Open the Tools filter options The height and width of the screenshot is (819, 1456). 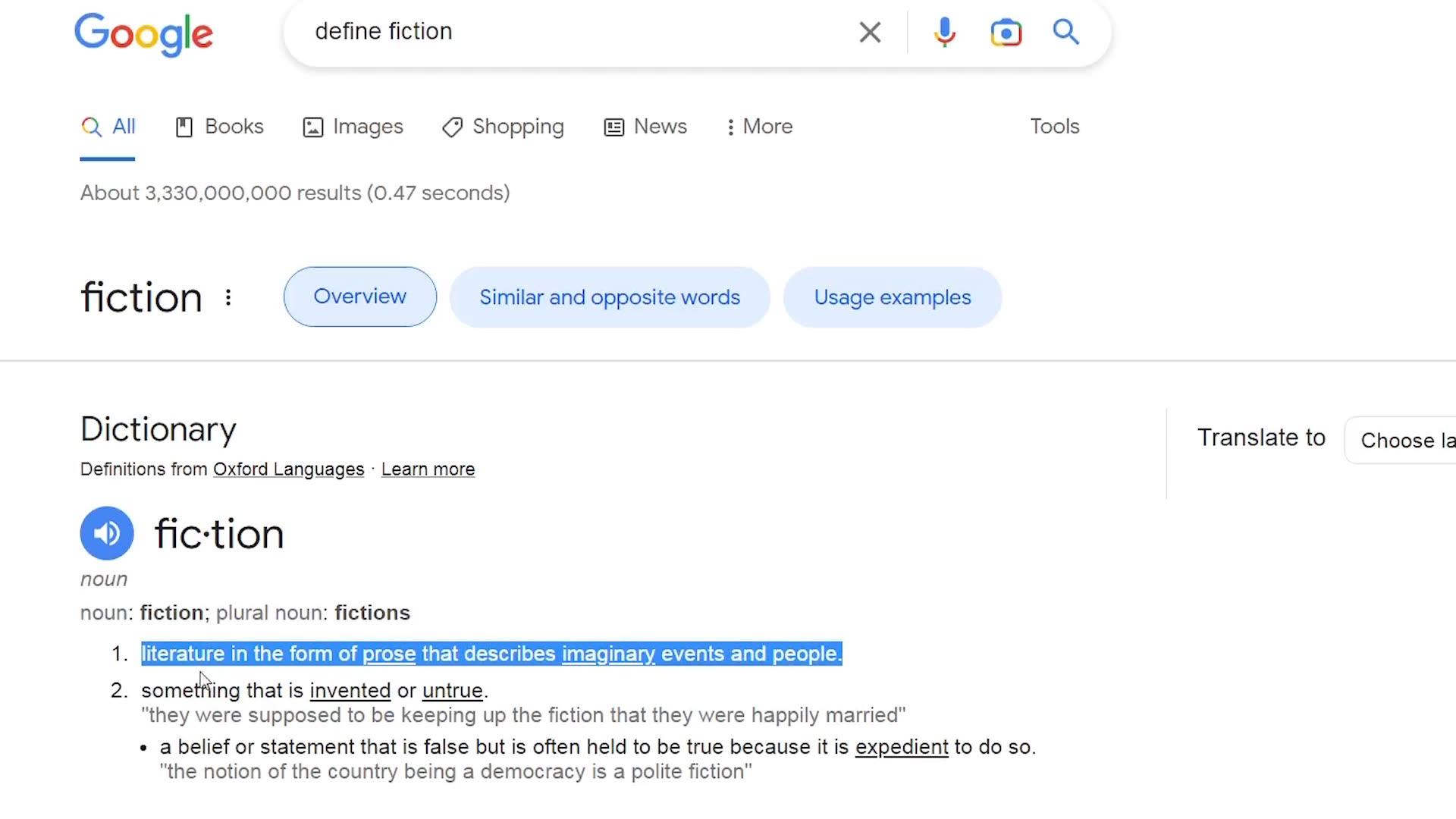coord(1054,127)
